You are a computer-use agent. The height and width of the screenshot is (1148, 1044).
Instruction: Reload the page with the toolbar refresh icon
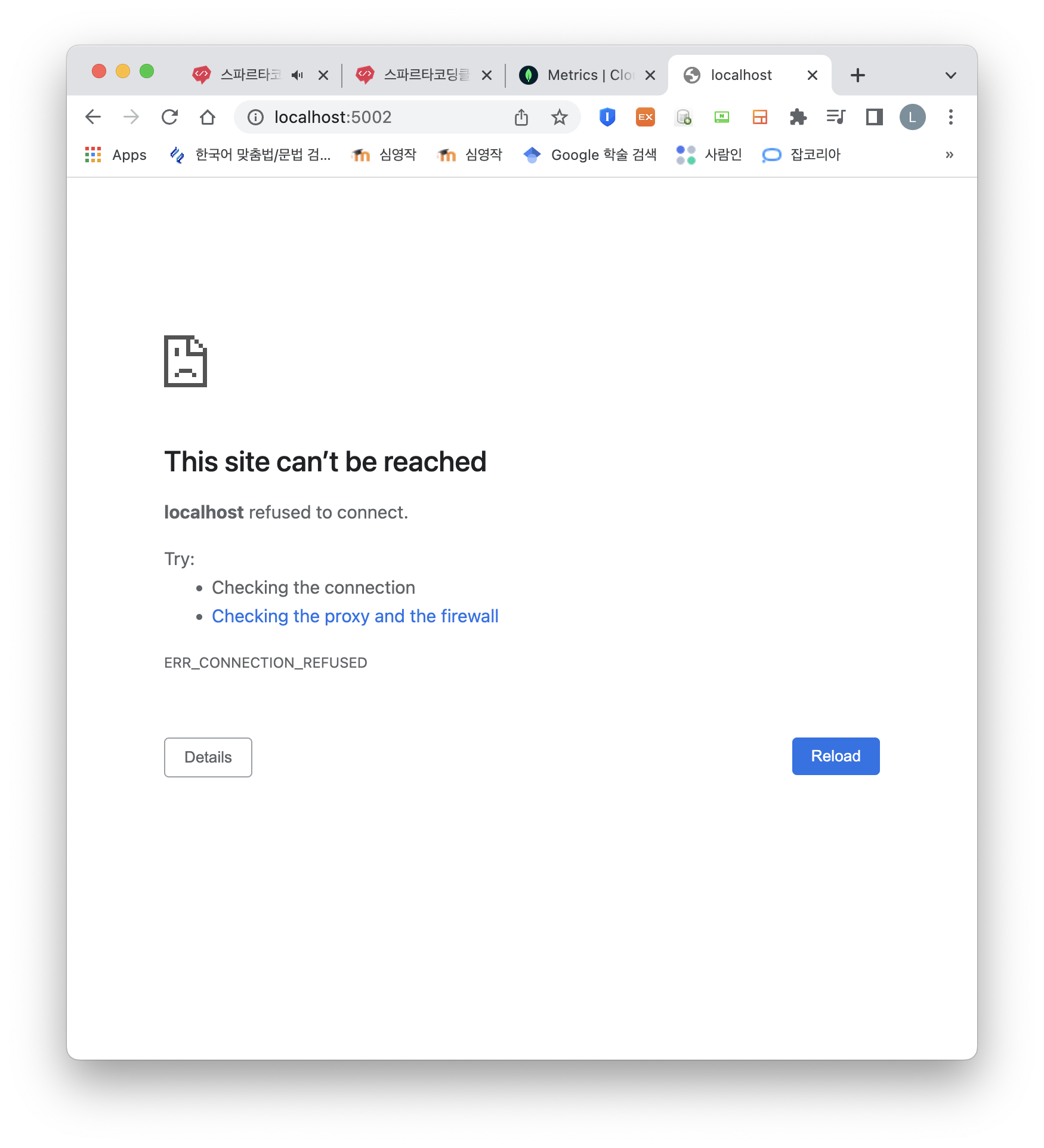click(170, 117)
